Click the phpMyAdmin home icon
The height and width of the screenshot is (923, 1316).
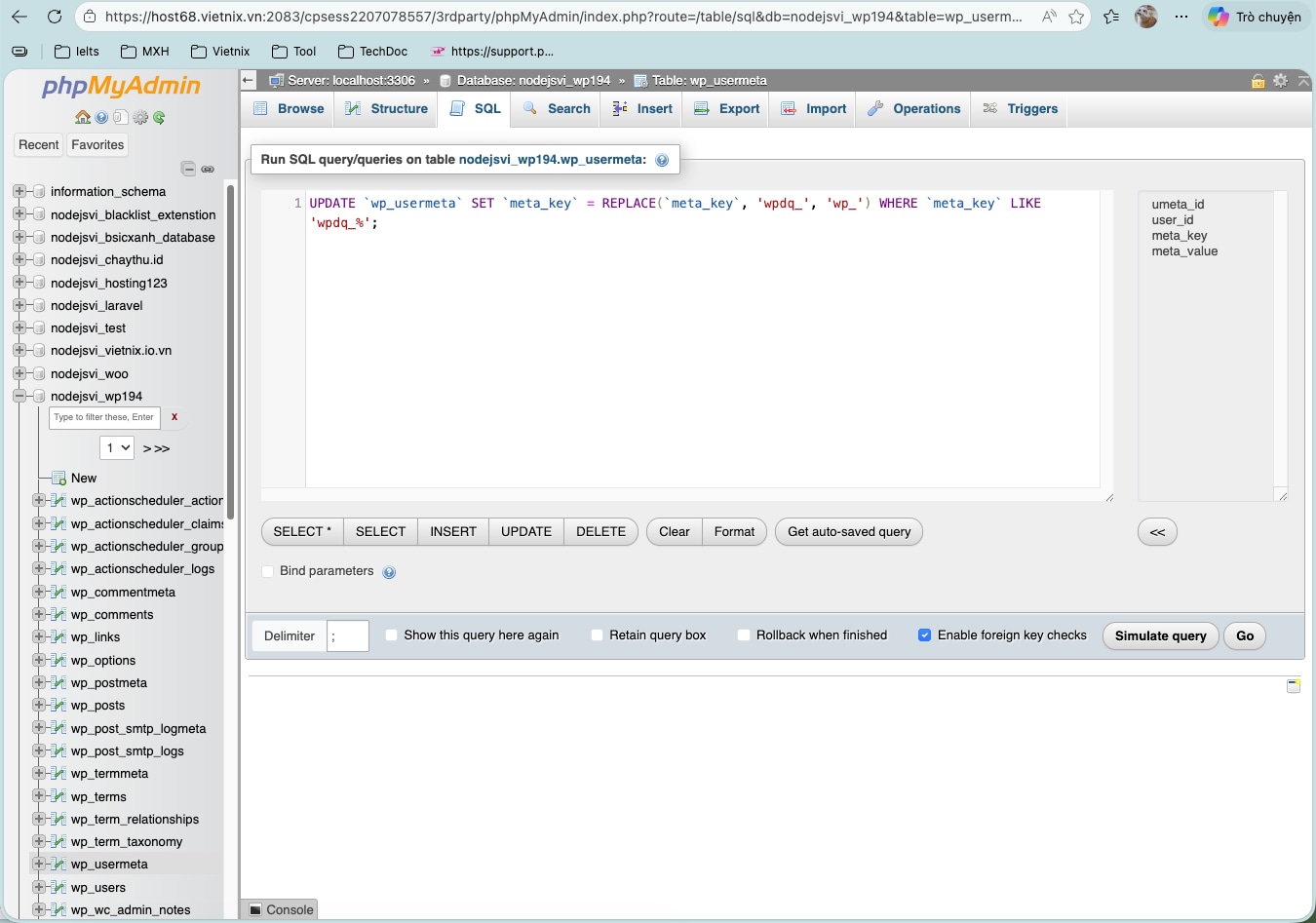click(x=84, y=116)
